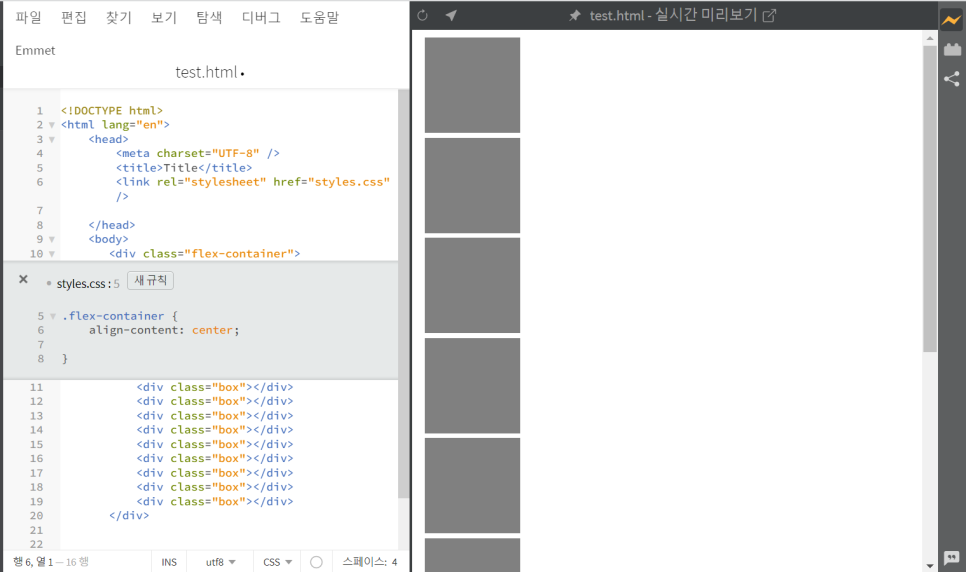Image resolution: width=966 pixels, height=572 pixels.
Task: Collapse the body tag on line 9
Action: [x=52, y=239]
